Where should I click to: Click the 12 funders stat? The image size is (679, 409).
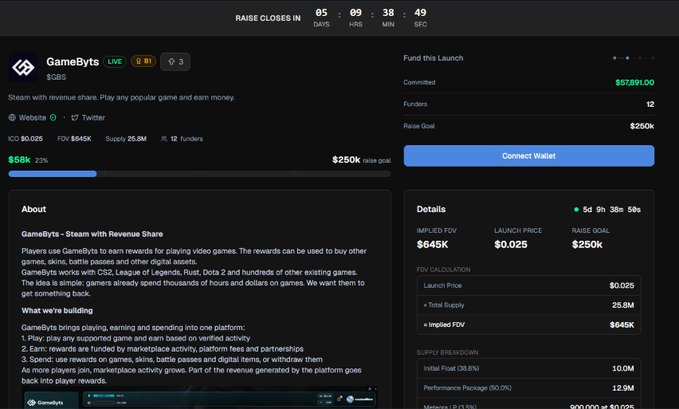tap(187, 139)
